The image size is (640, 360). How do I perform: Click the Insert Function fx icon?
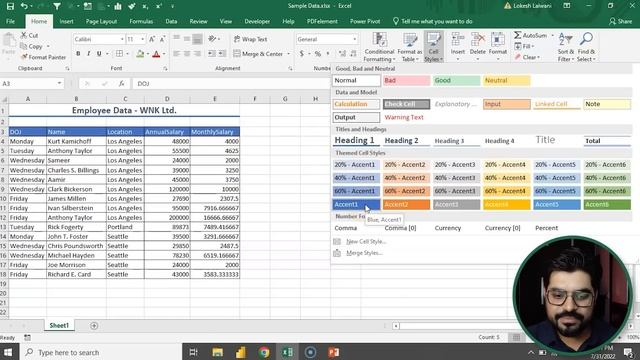121,83
